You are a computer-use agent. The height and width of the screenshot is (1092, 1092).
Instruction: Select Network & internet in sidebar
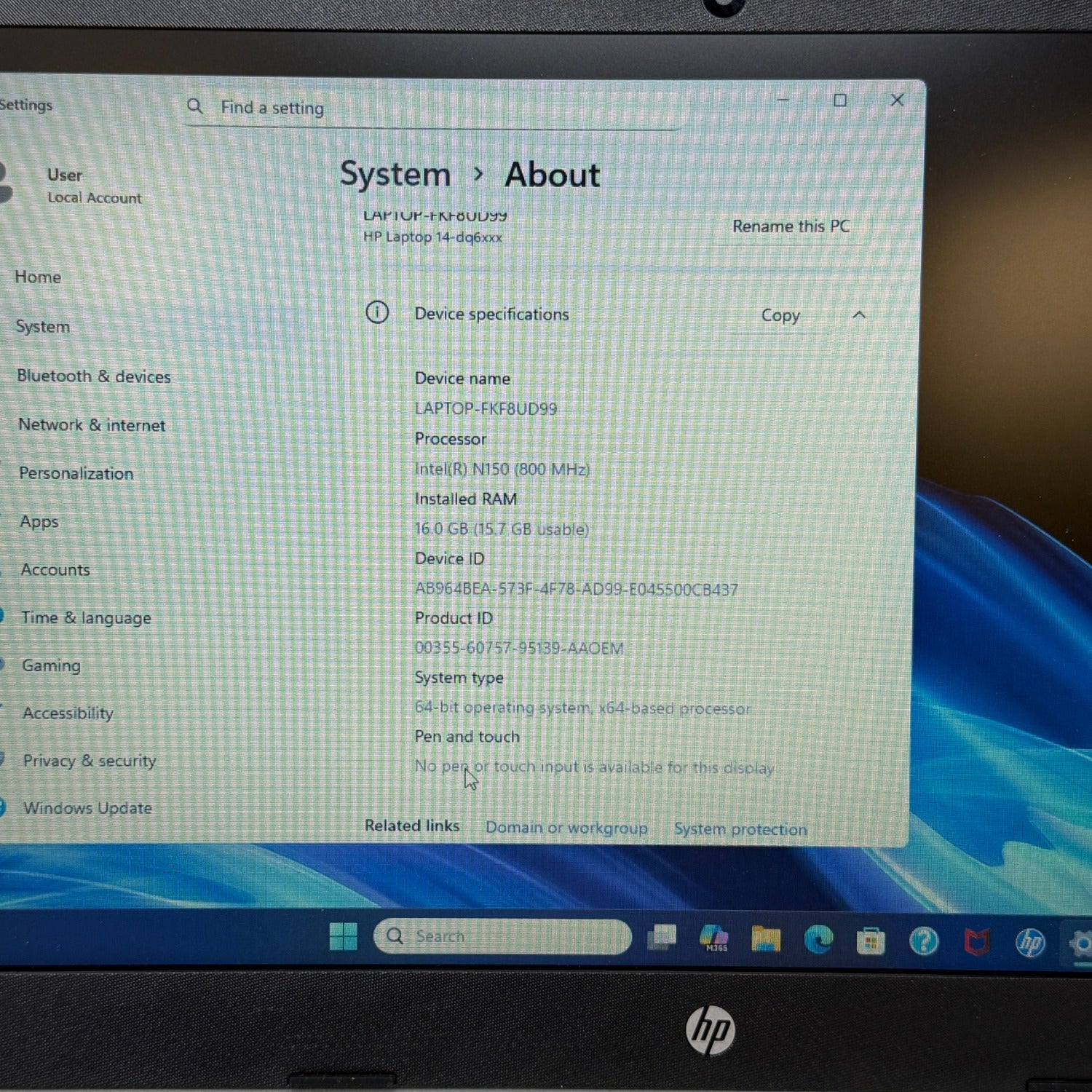[92, 425]
